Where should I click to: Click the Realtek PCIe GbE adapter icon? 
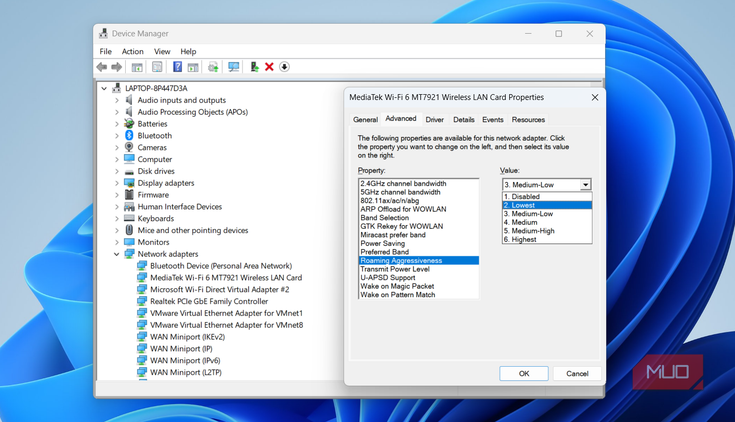142,301
